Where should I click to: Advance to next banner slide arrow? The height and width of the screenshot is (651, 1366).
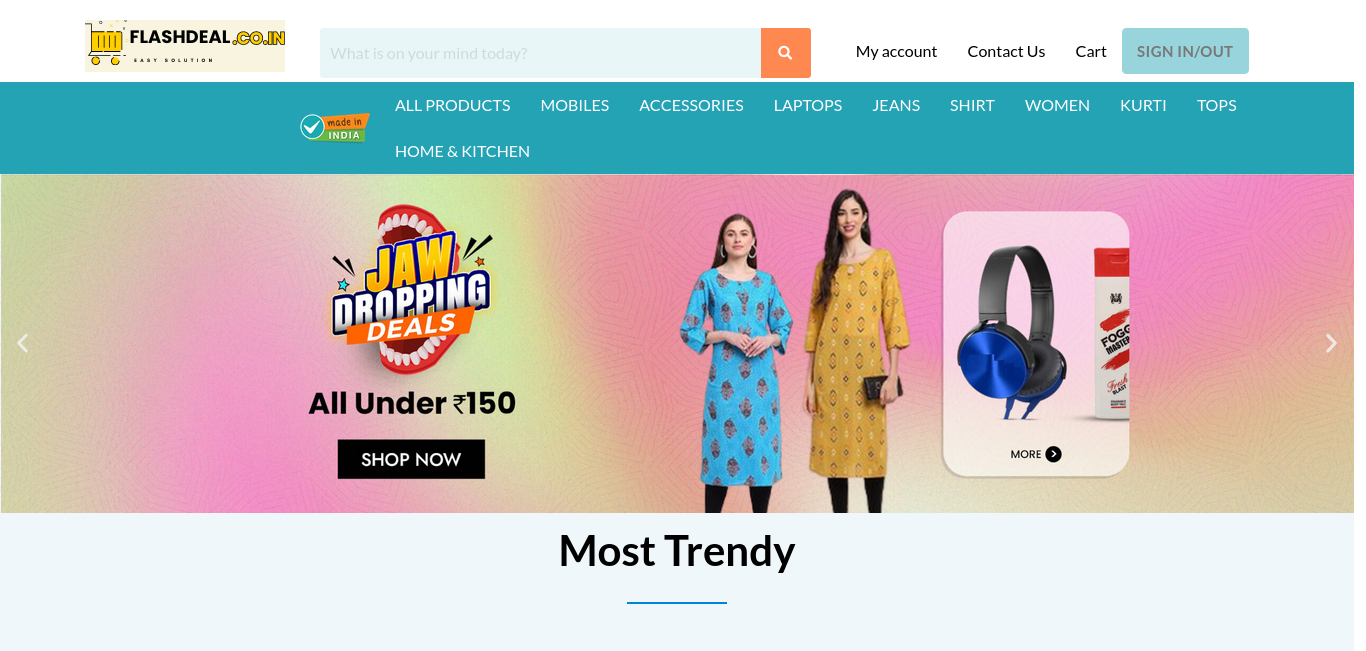pyautogui.click(x=1331, y=343)
